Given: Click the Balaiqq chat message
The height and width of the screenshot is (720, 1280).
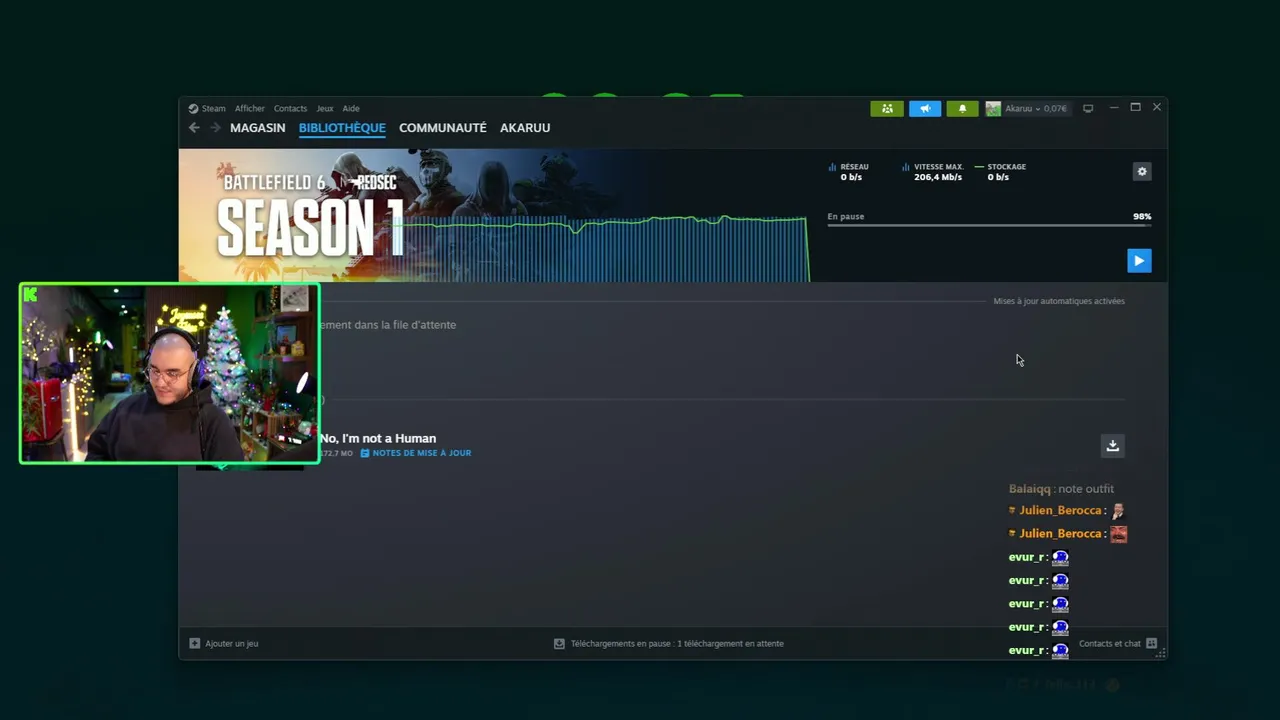Looking at the screenshot, I should [x=1061, y=489].
